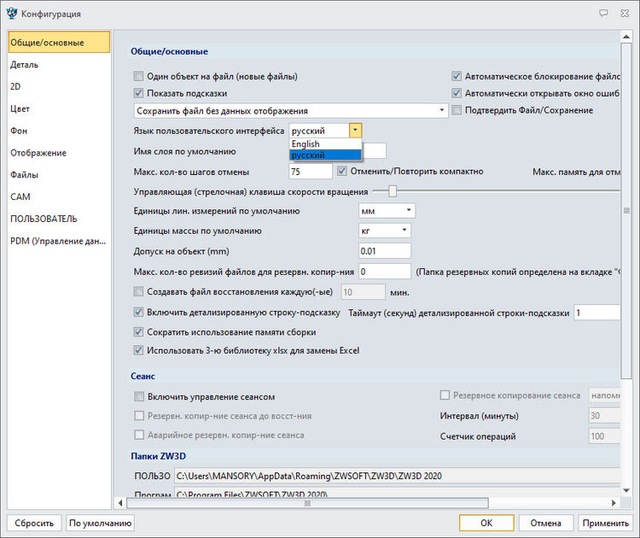
Task: Toggle 'Подтвердить Файл/Сохранение' checkbox
Action: coord(457,110)
